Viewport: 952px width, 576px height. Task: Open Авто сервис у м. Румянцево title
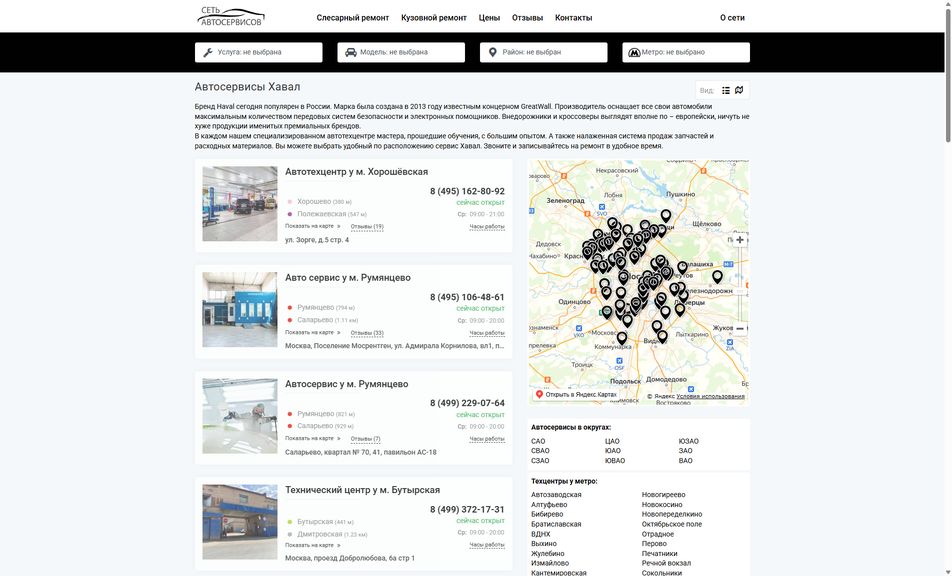pyautogui.click(x=348, y=277)
